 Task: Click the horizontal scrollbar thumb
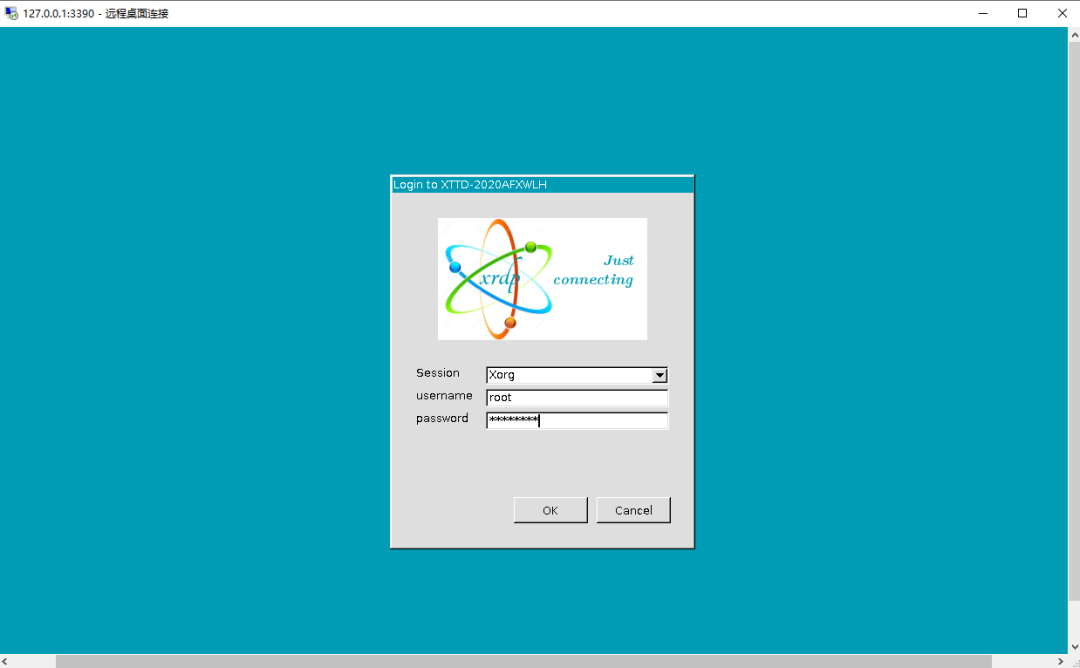(x=523, y=661)
